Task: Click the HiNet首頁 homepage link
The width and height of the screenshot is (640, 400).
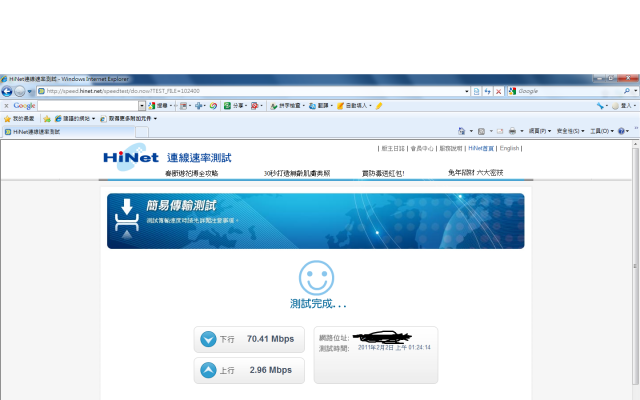Action: (x=481, y=149)
